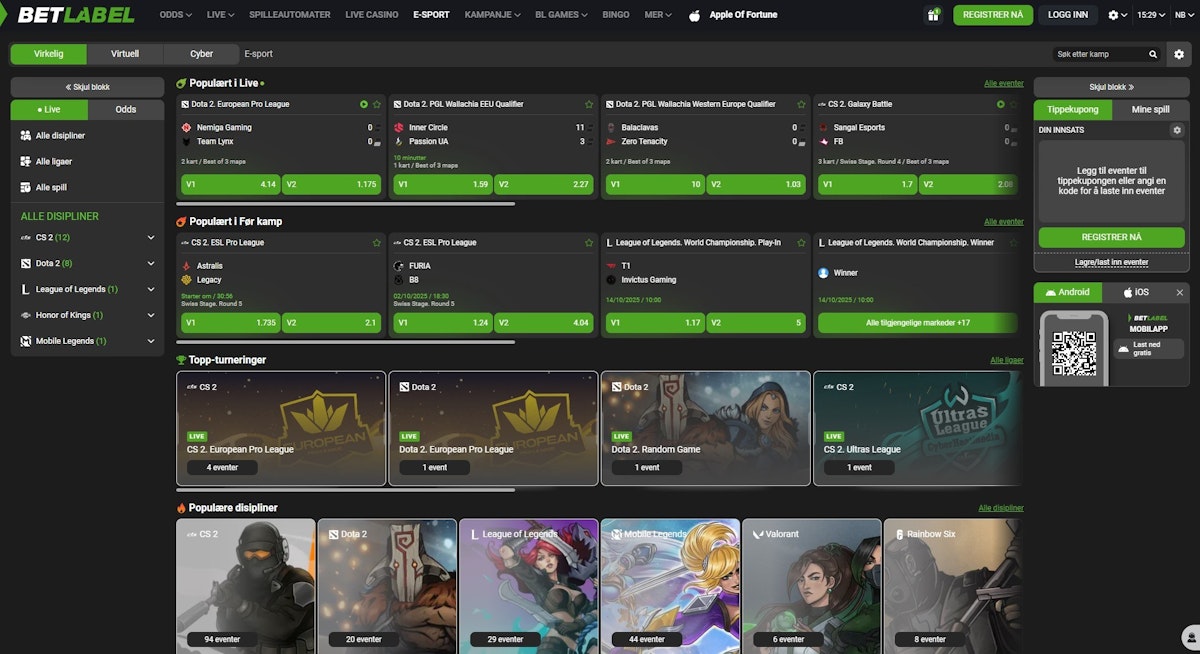Viewport: 1200px width, 654px height.
Task: Expand the CS 2 discipline list
Action: (x=151, y=237)
